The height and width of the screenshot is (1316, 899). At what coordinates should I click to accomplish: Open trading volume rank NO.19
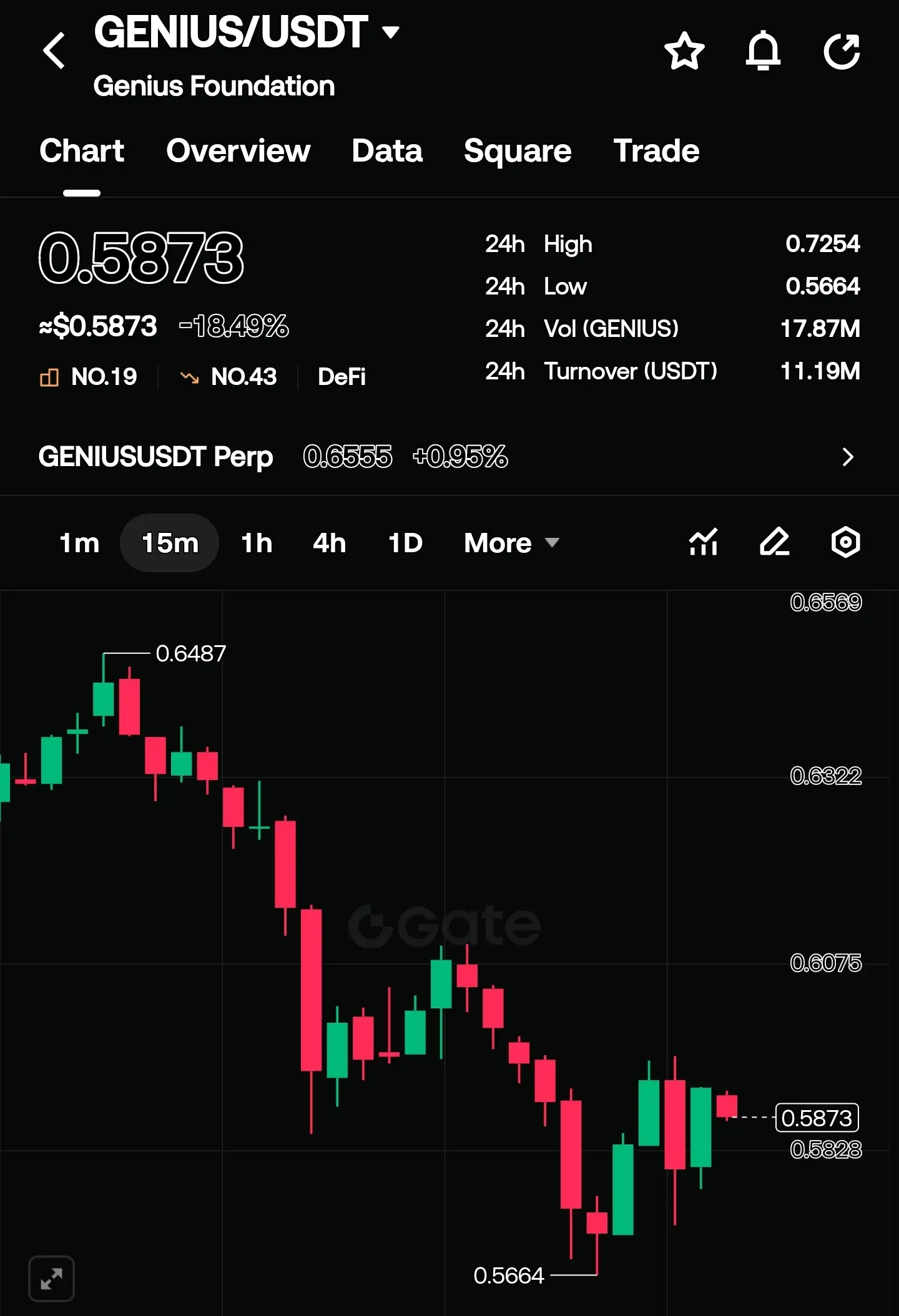(88, 377)
